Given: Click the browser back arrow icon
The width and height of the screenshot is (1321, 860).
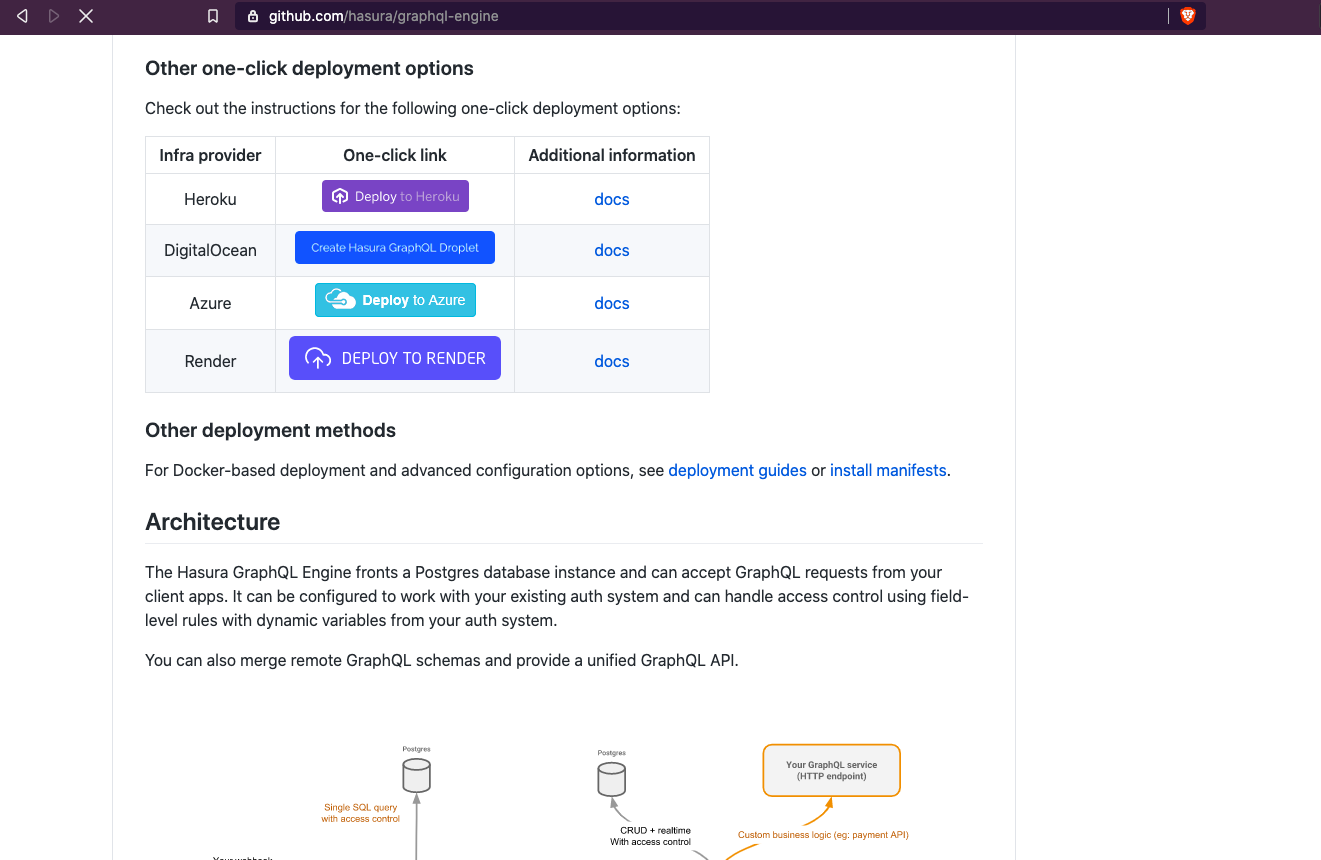Looking at the screenshot, I should point(22,16).
